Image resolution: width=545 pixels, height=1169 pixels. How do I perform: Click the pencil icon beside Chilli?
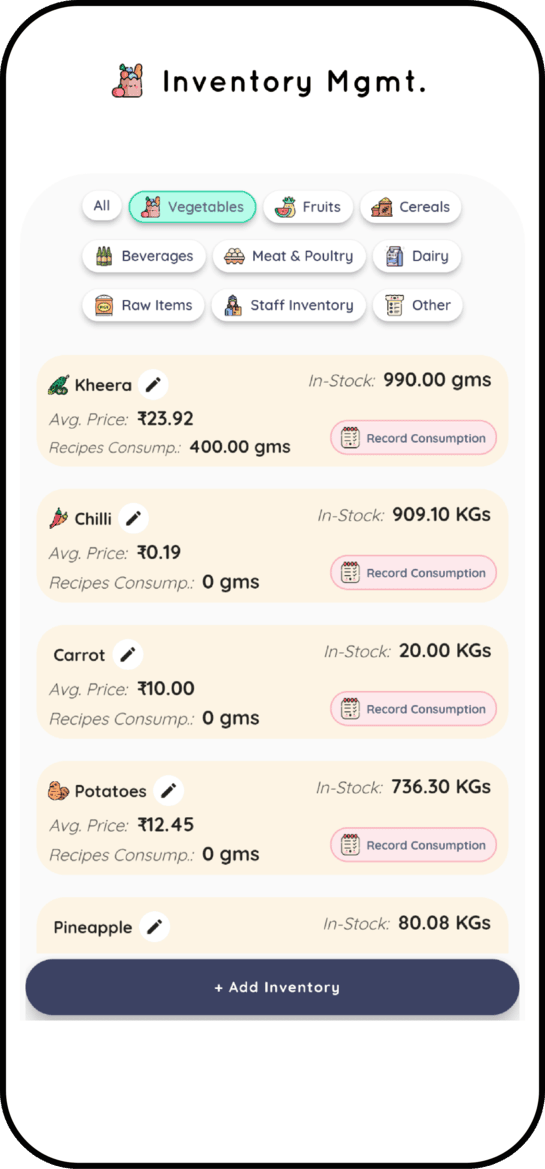click(133, 518)
